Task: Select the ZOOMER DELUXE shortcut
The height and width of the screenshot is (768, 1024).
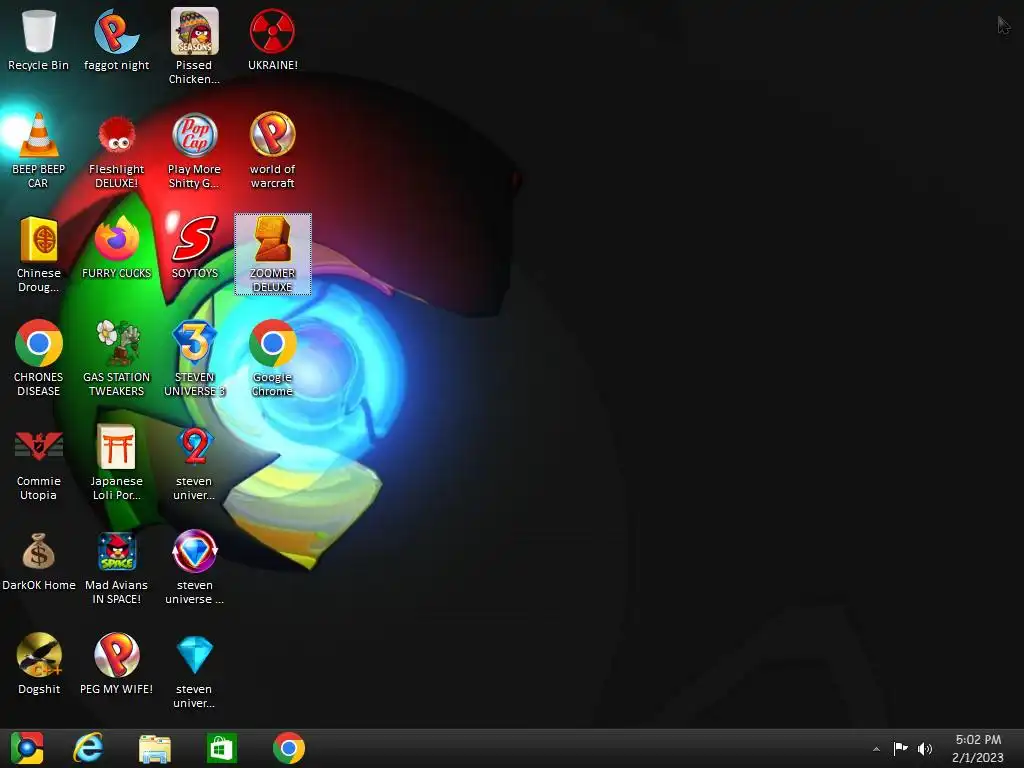Action: pyautogui.click(x=272, y=254)
